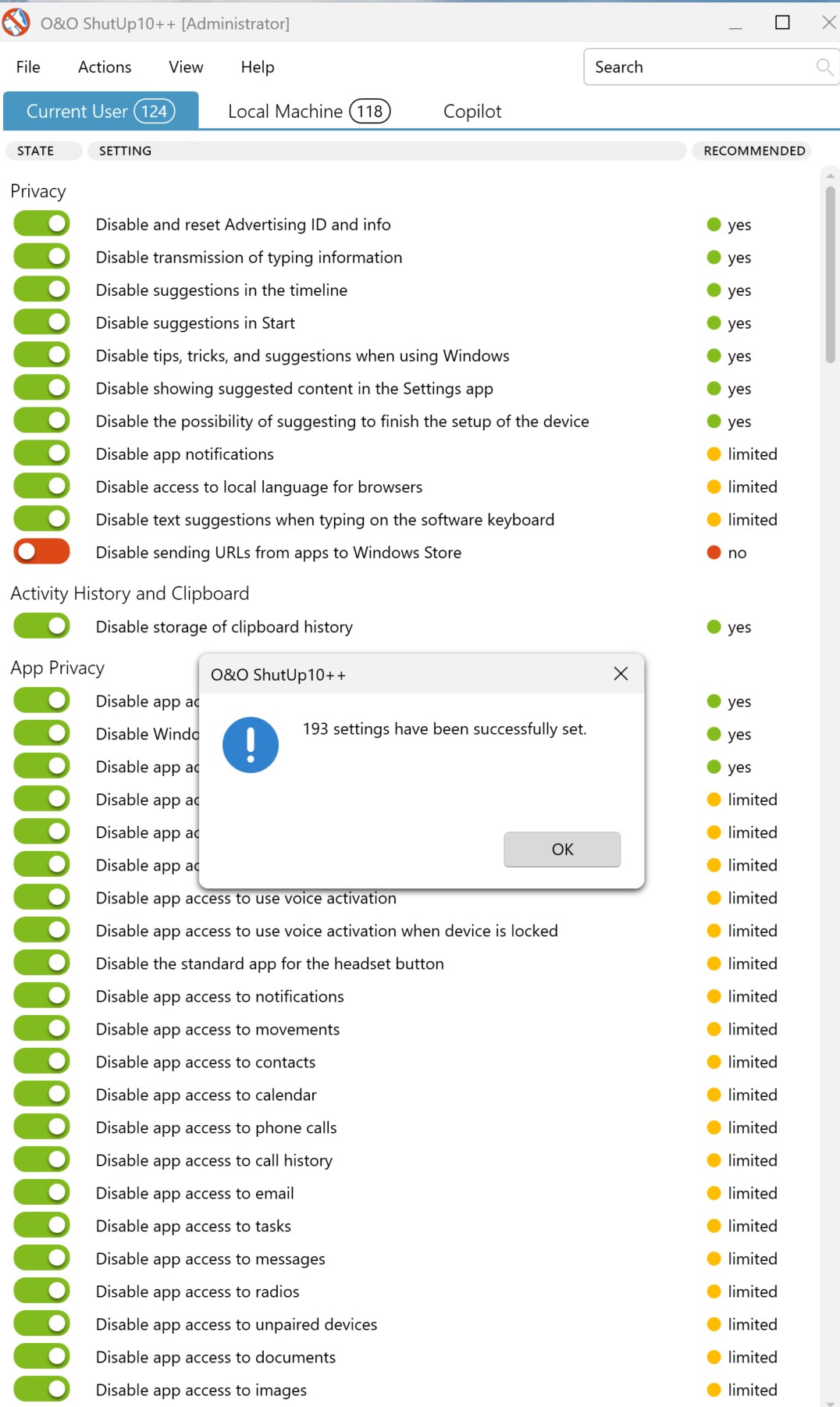Click the green dot next to Advertising ID setting
Screen dimensions: 840x1407
(714, 225)
